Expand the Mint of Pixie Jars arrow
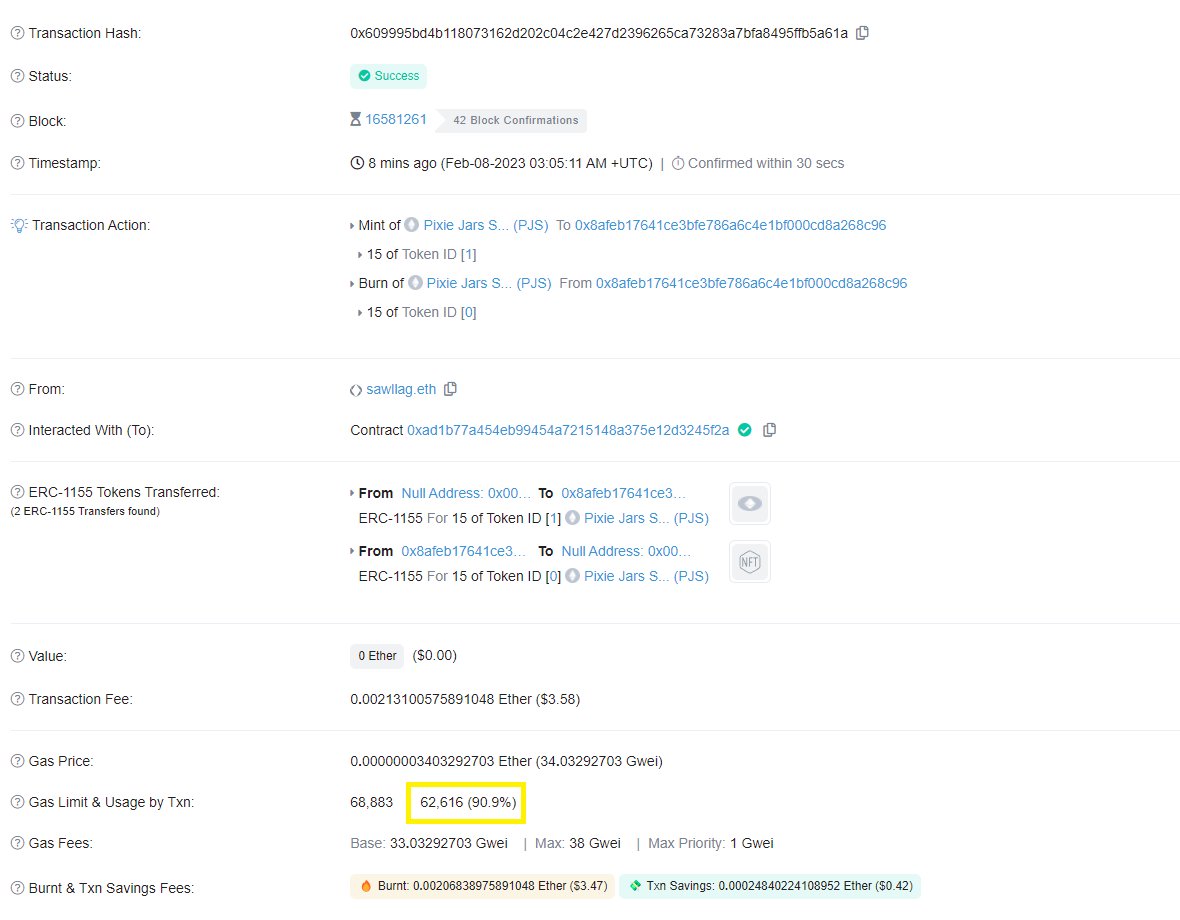This screenshot has width=1180, height=920. tap(352, 226)
